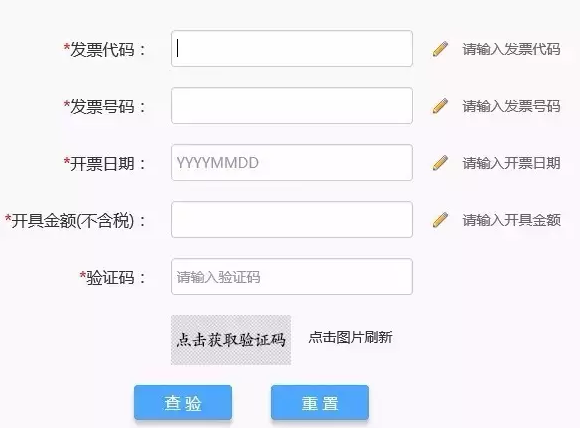The image size is (580, 429).
Task: Submit the form with 查验 button
Action: 183,403
